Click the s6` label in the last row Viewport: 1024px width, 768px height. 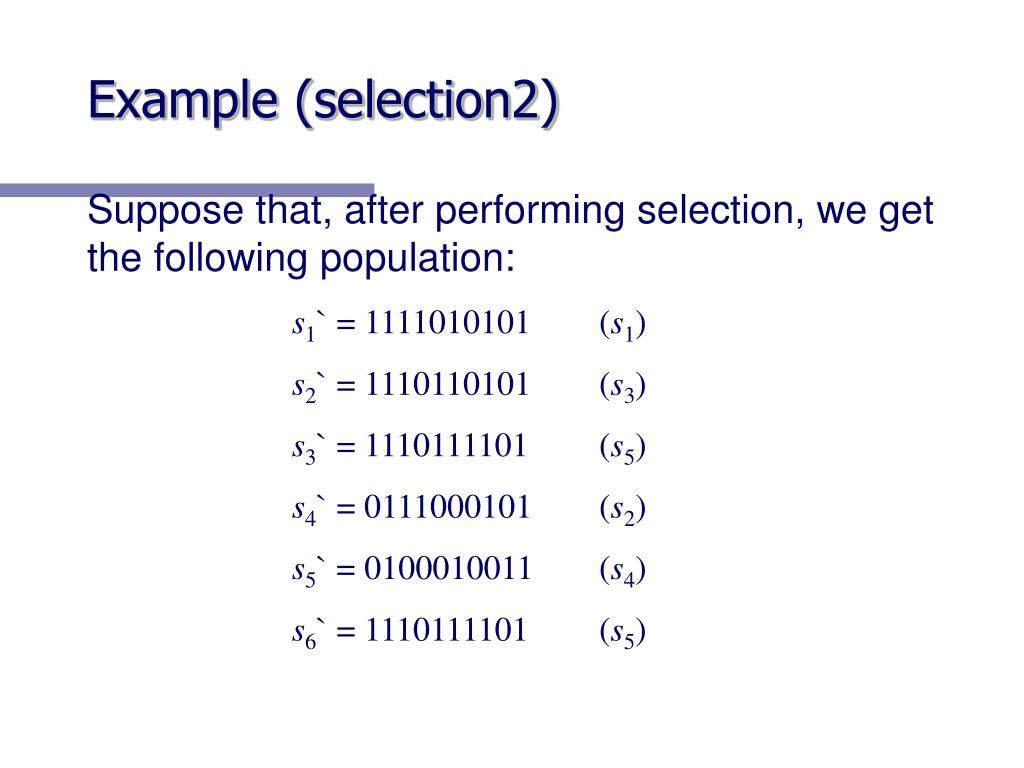click(x=308, y=632)
